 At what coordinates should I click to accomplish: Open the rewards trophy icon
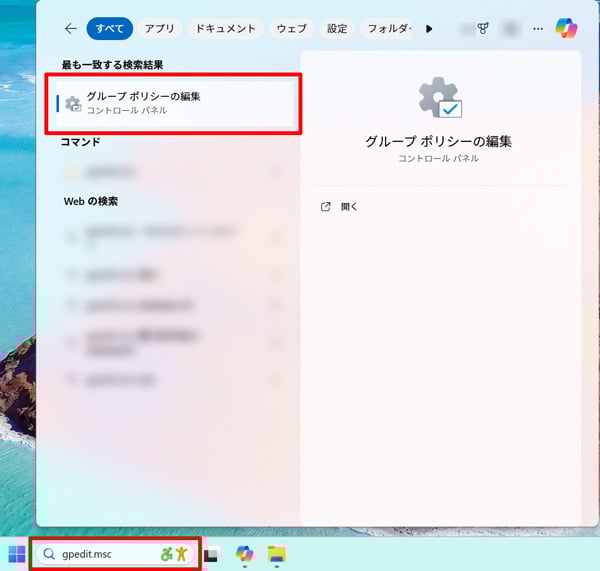[x=483, y=28]
